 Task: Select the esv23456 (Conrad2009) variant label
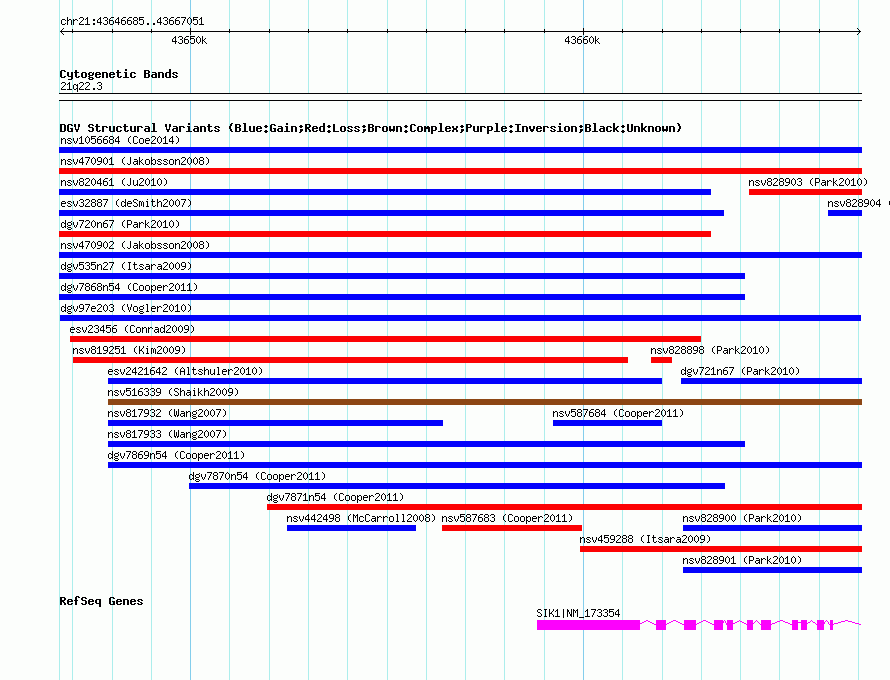point(132,329)
